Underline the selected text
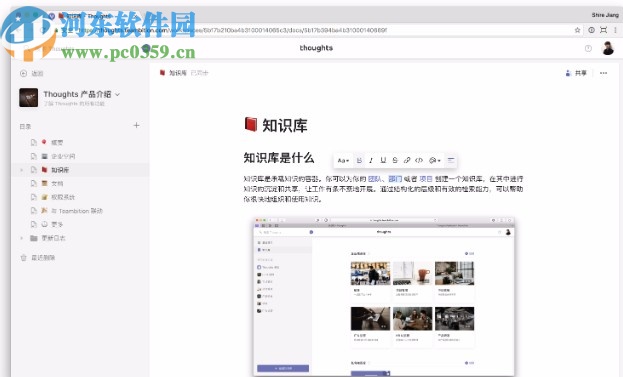 coord(383,160)
